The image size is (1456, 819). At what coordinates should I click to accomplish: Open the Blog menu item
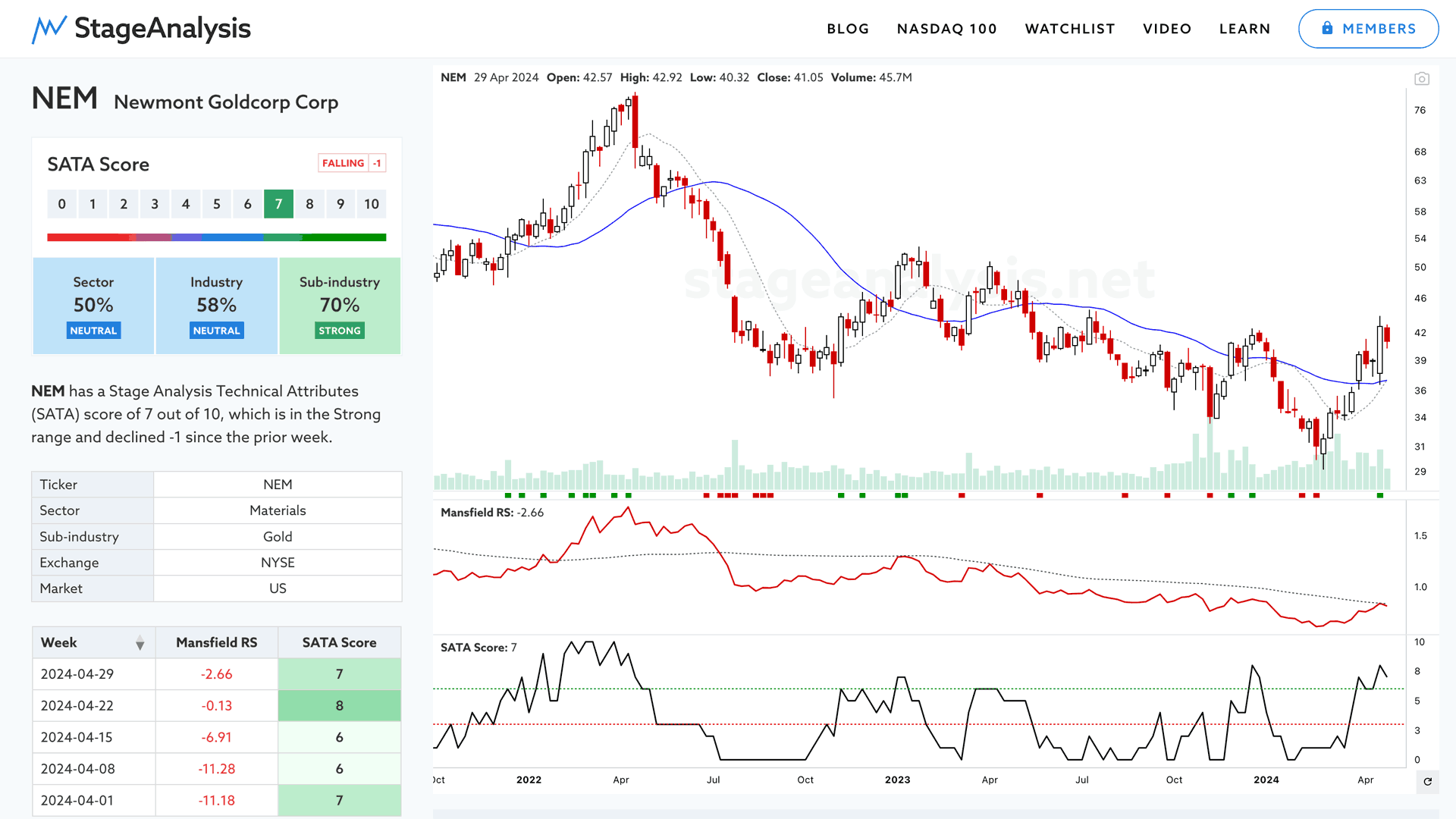coord(848,29)
